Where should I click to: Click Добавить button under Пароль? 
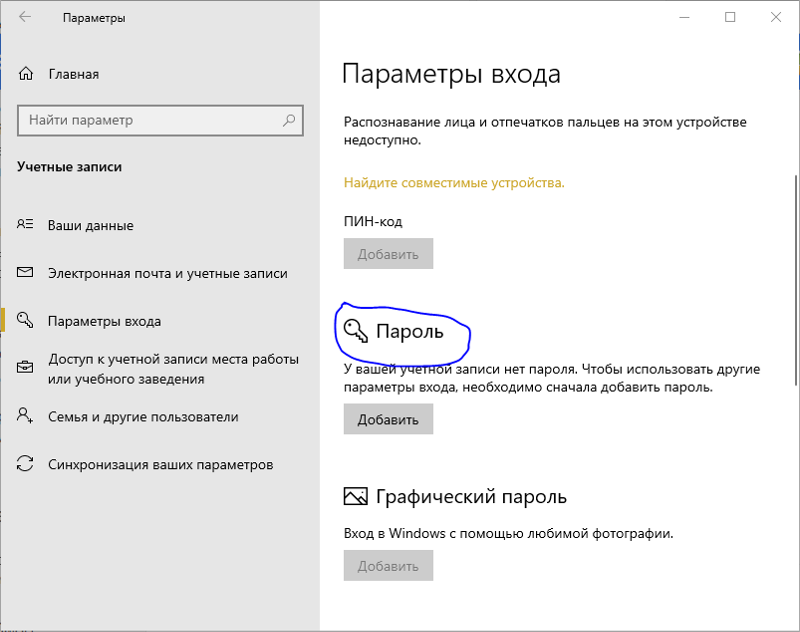(x=388, y=419)
